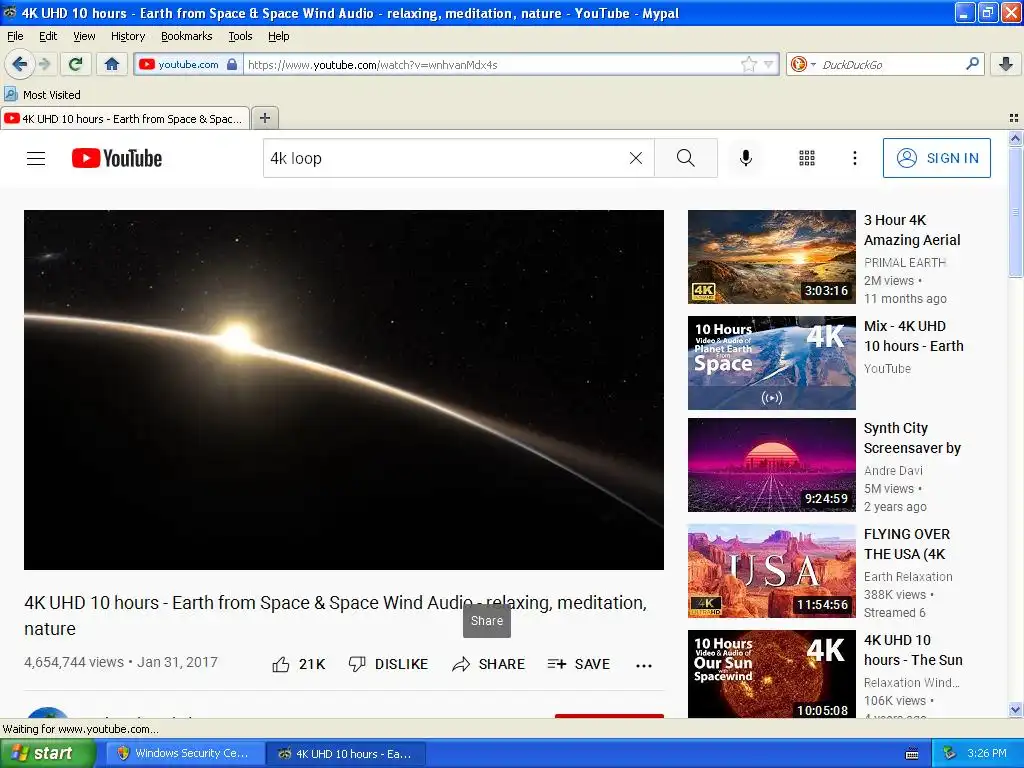The image size is (1024, 768).
Task: Switch to Windows Security Center taskbar item
Action: click(184, 754)
